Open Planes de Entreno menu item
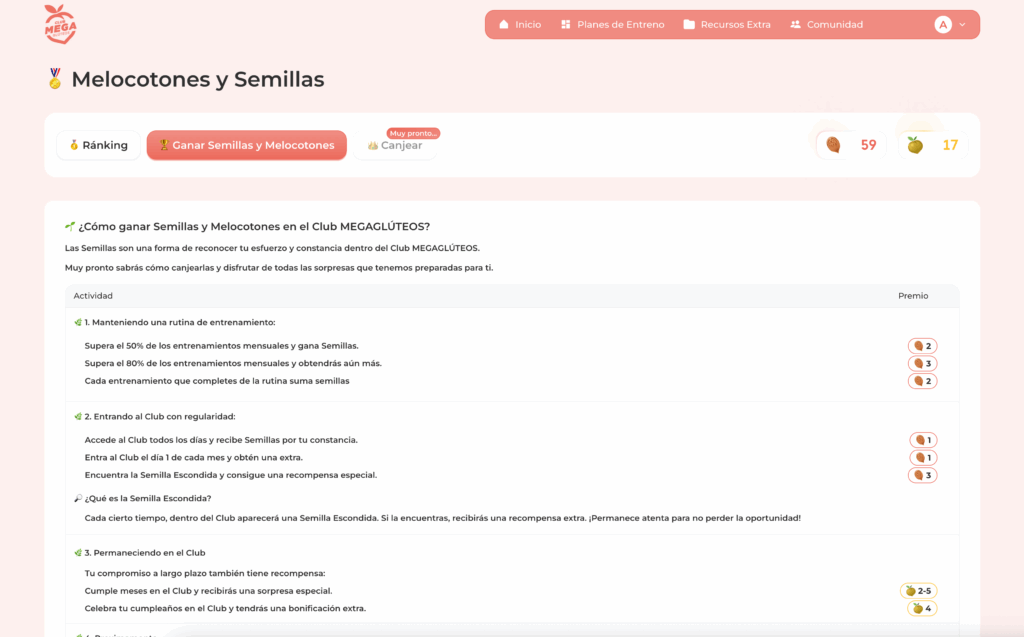 [620, 25]
